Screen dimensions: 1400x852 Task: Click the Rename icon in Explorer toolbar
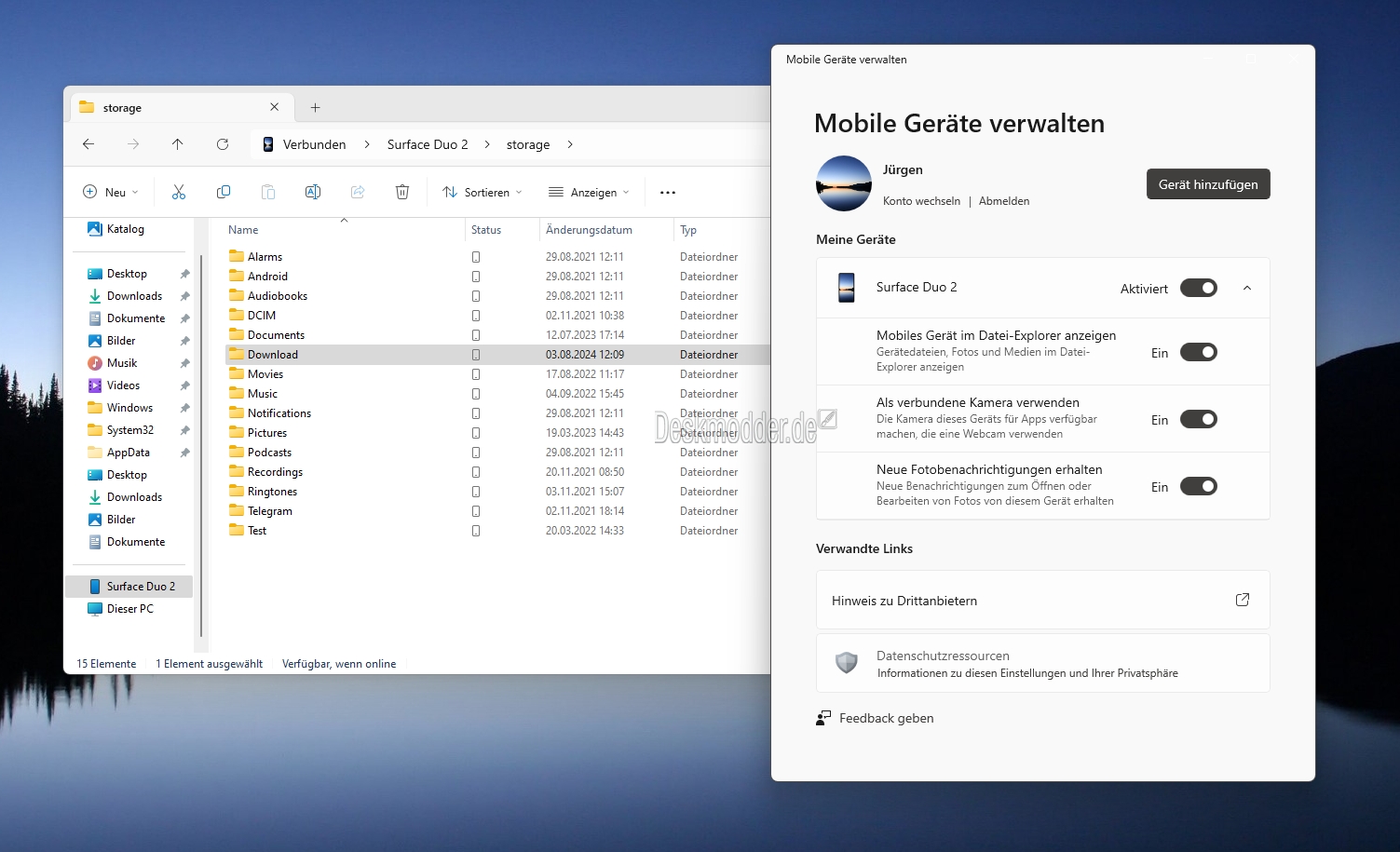pyautogui.click(x=313, y=192)
